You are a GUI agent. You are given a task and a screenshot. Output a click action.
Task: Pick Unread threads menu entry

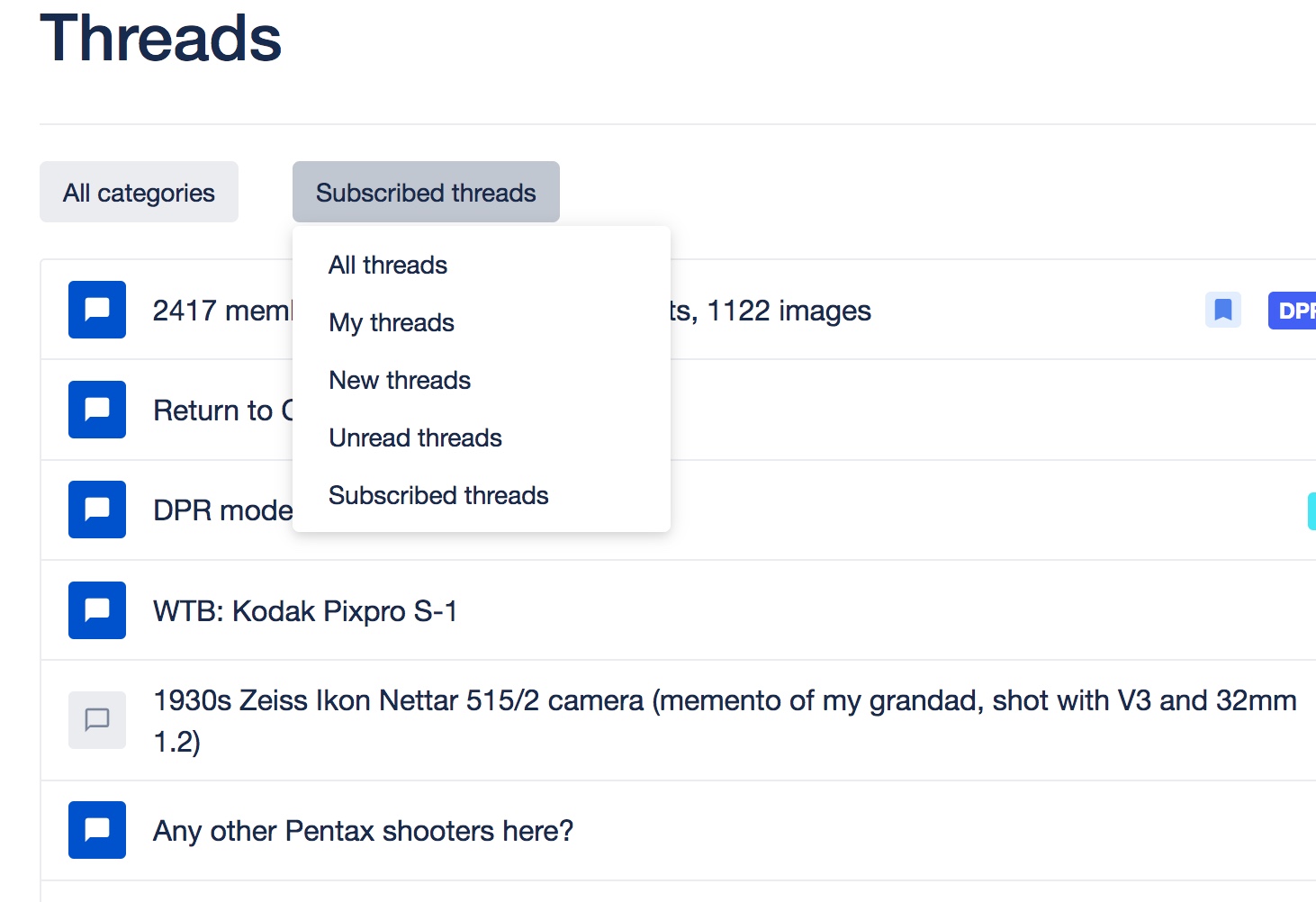[415, 438]
